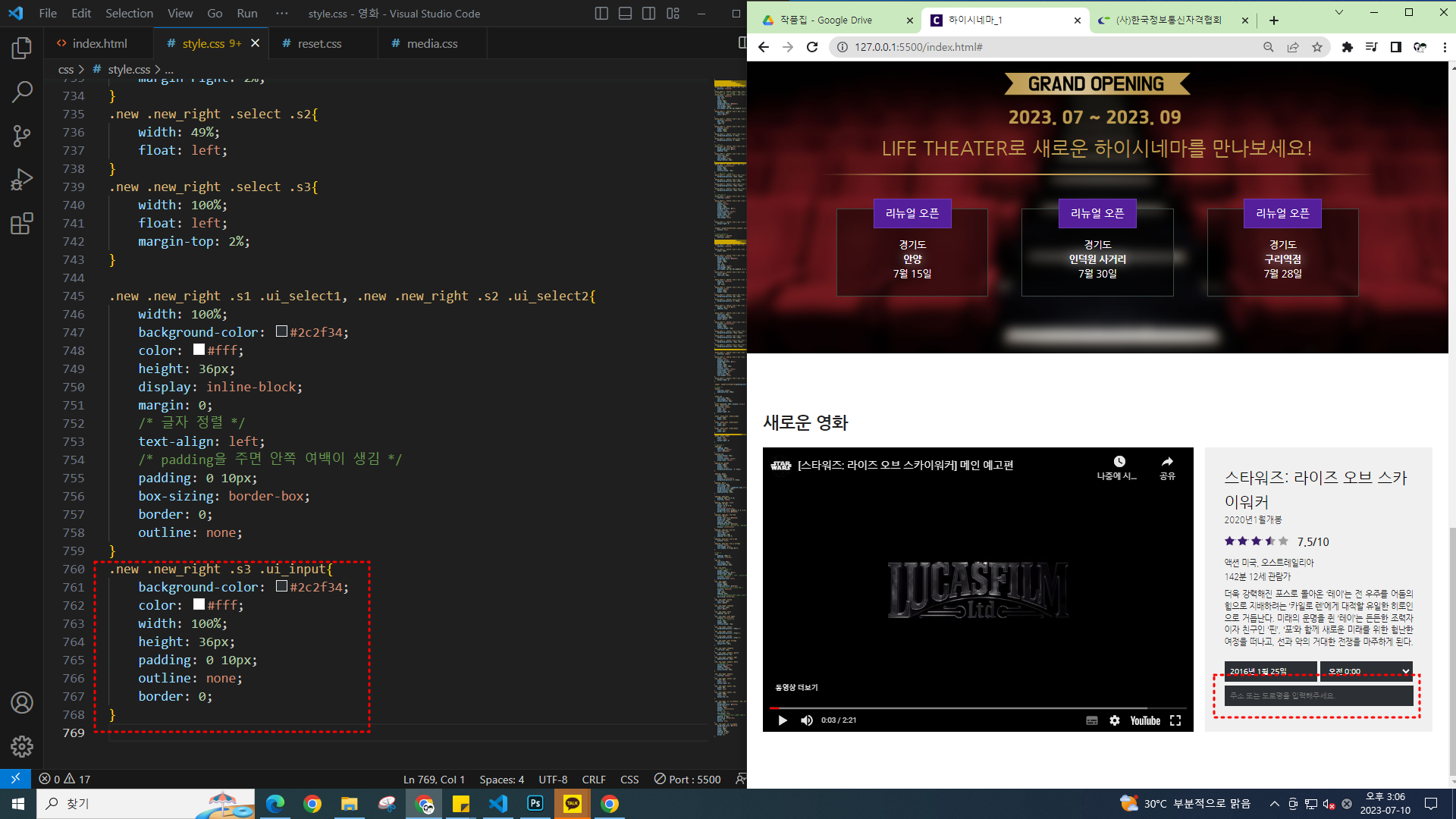The image size is (1456, 819).
Task: Toggle YouTube video subtitles button
Action: [1091, 720]
